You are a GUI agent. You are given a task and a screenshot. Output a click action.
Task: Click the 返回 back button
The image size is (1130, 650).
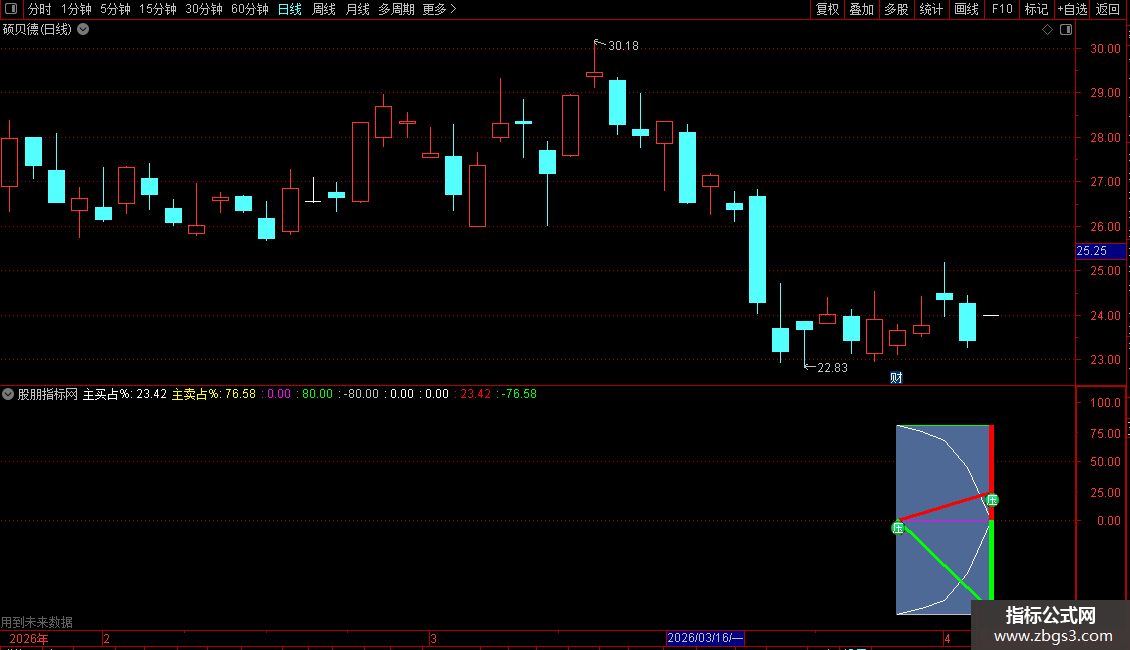(x=1108, y=9)
